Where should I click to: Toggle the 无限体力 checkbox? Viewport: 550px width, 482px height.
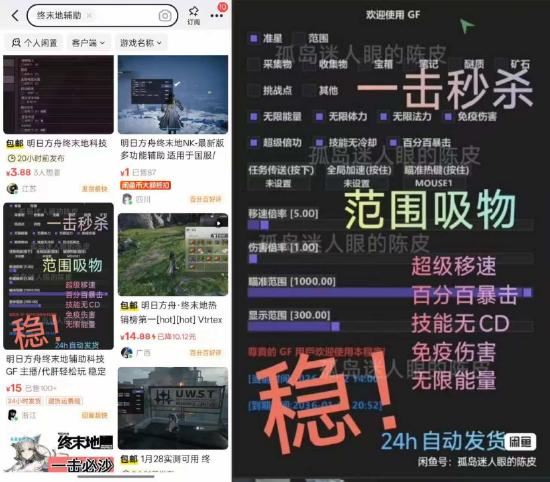[x=319, y=116]
